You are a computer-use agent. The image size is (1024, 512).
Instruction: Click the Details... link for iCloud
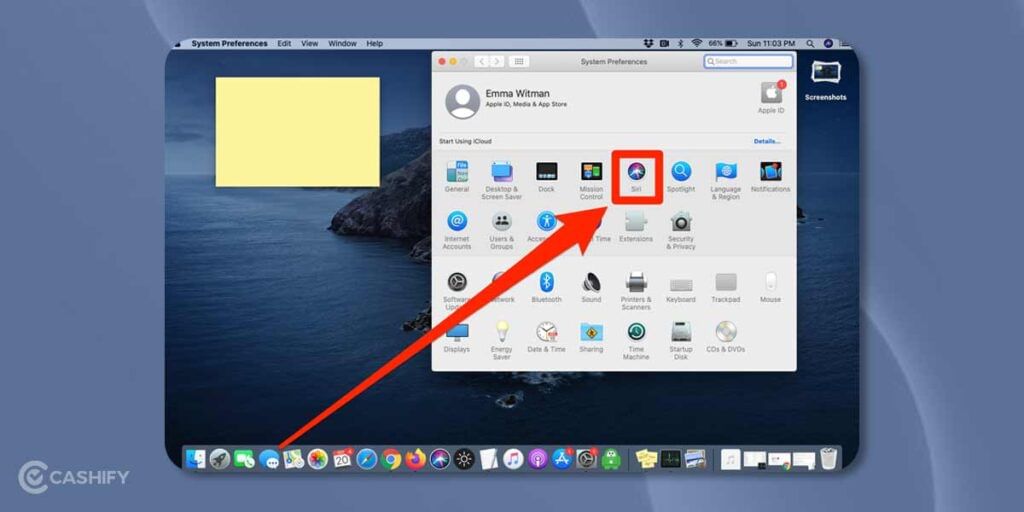tap(767, 141)
